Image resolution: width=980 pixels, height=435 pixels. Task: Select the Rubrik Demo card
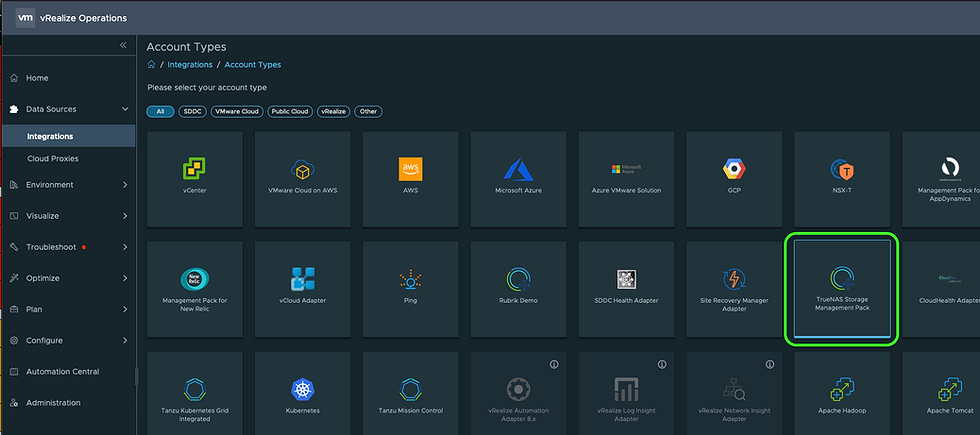519,289
